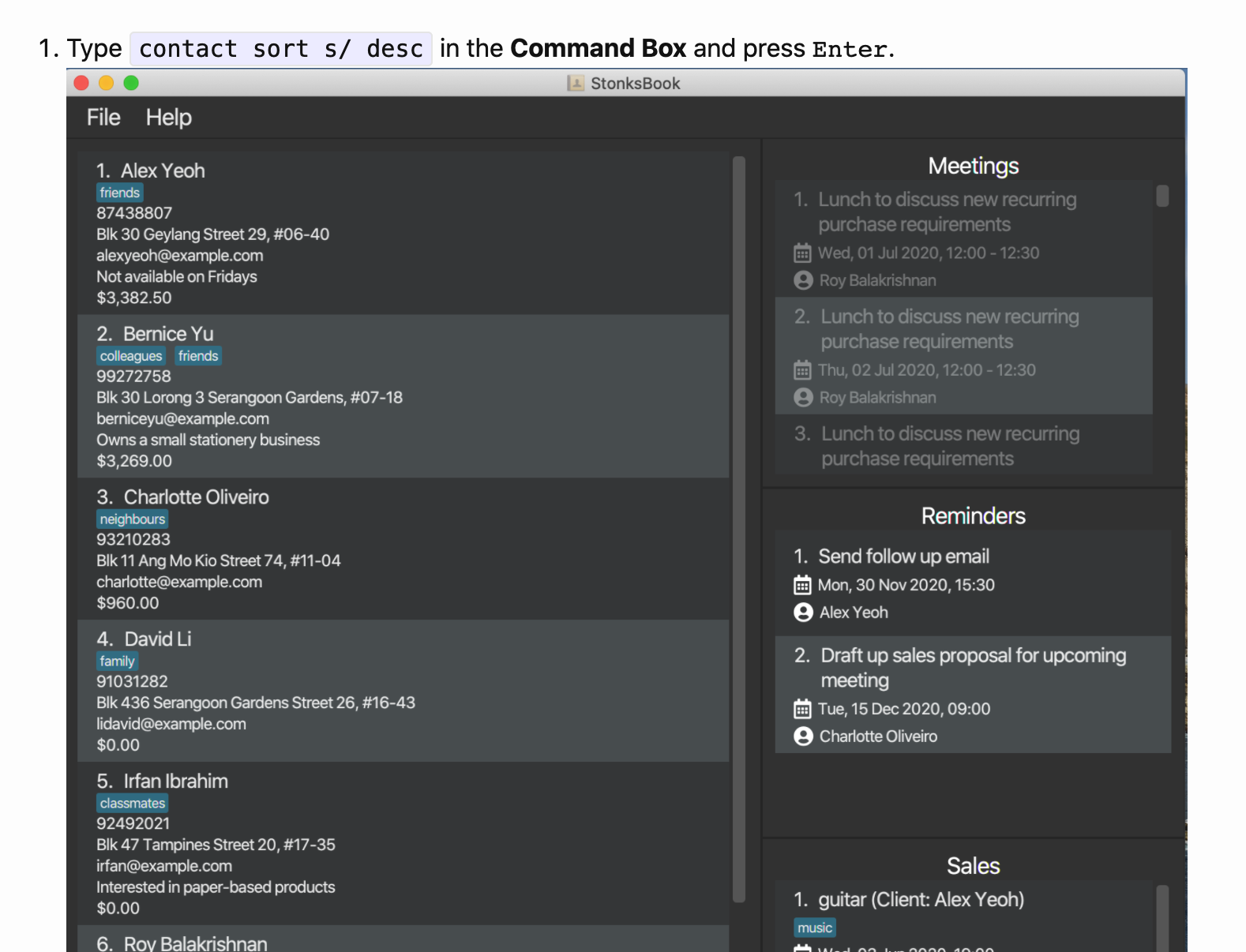Click calendar icon for Thu, 02 Jul 2020 meeting
Image resolution: width=1246 pixels, height=952 pixels.
pos(802,370)
